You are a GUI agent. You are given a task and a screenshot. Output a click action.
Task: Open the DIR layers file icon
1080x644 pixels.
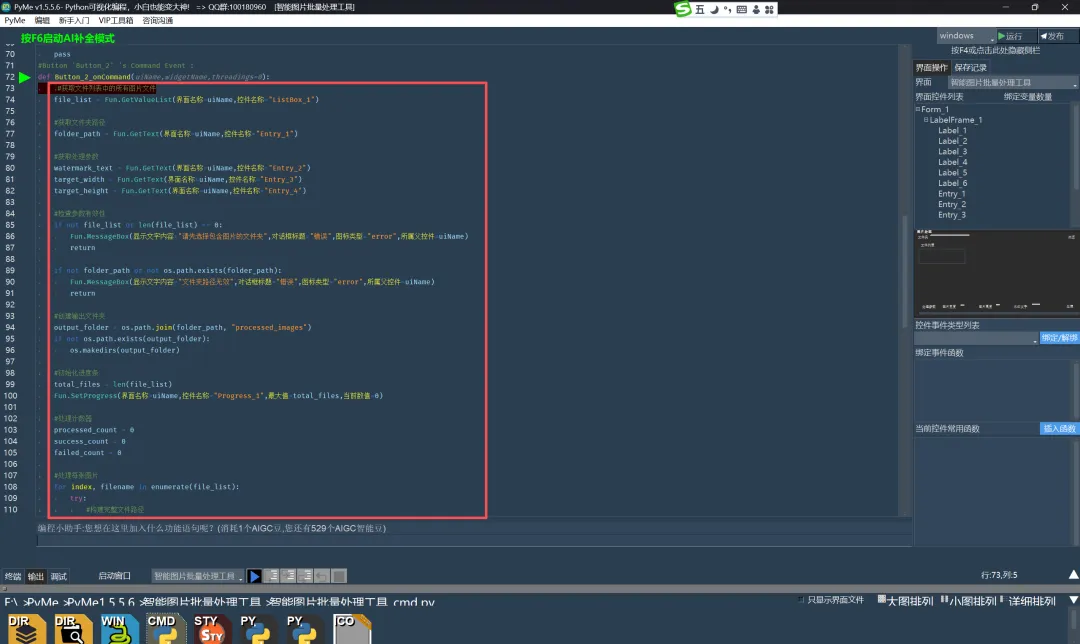(26, 628)
